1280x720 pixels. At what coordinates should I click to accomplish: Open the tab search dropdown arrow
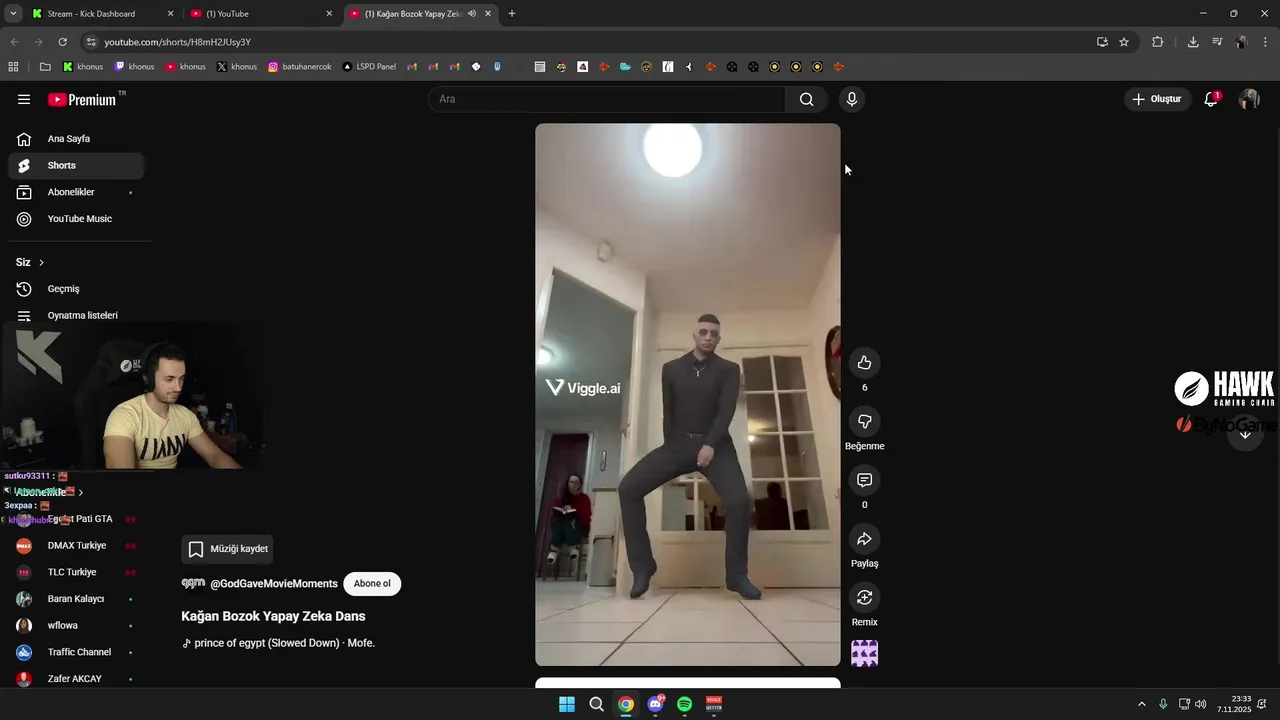pyautogui.click(x=13, y=14)
